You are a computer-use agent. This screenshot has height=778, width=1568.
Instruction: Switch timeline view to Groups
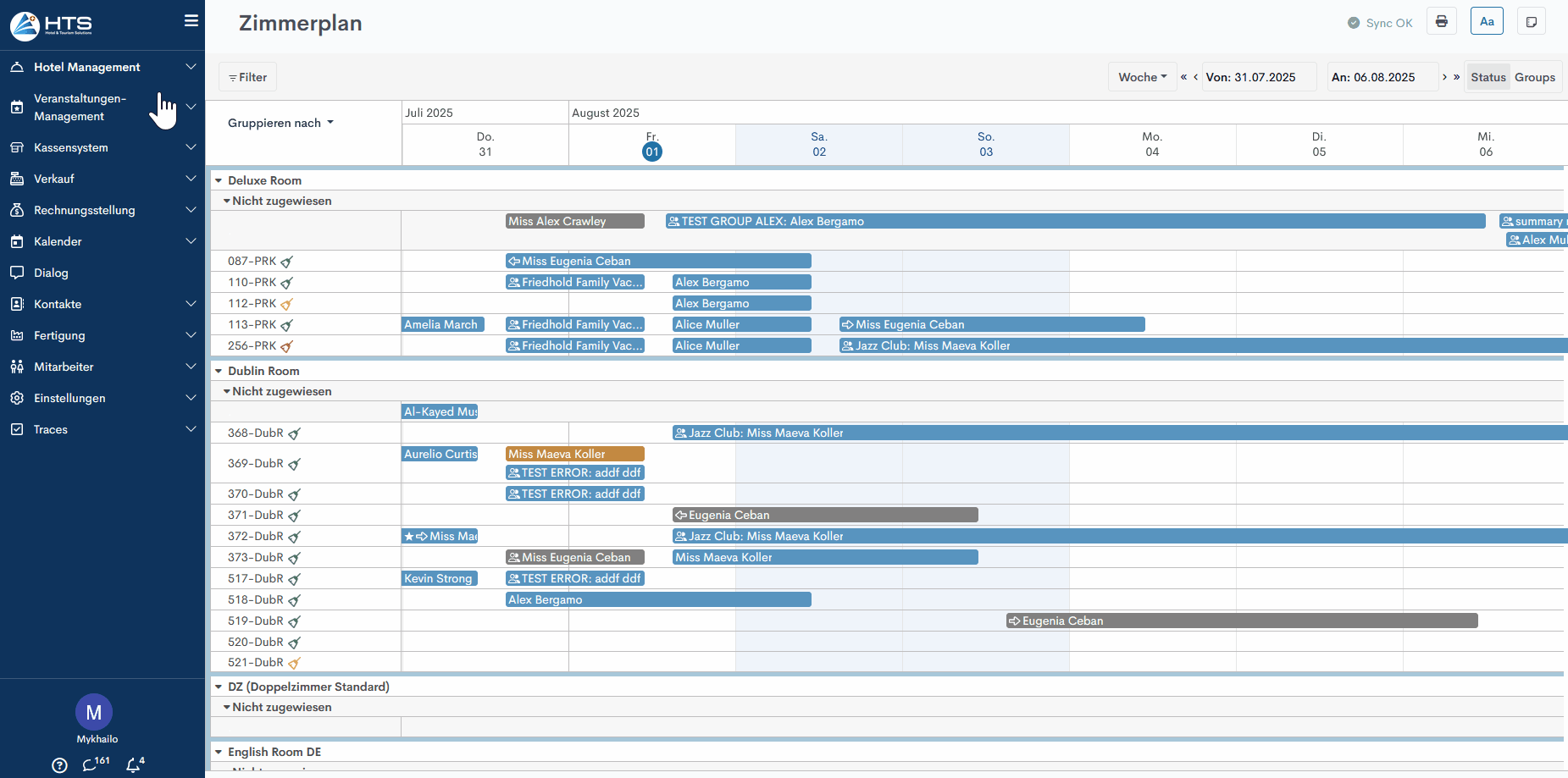tap(1534, 77)
